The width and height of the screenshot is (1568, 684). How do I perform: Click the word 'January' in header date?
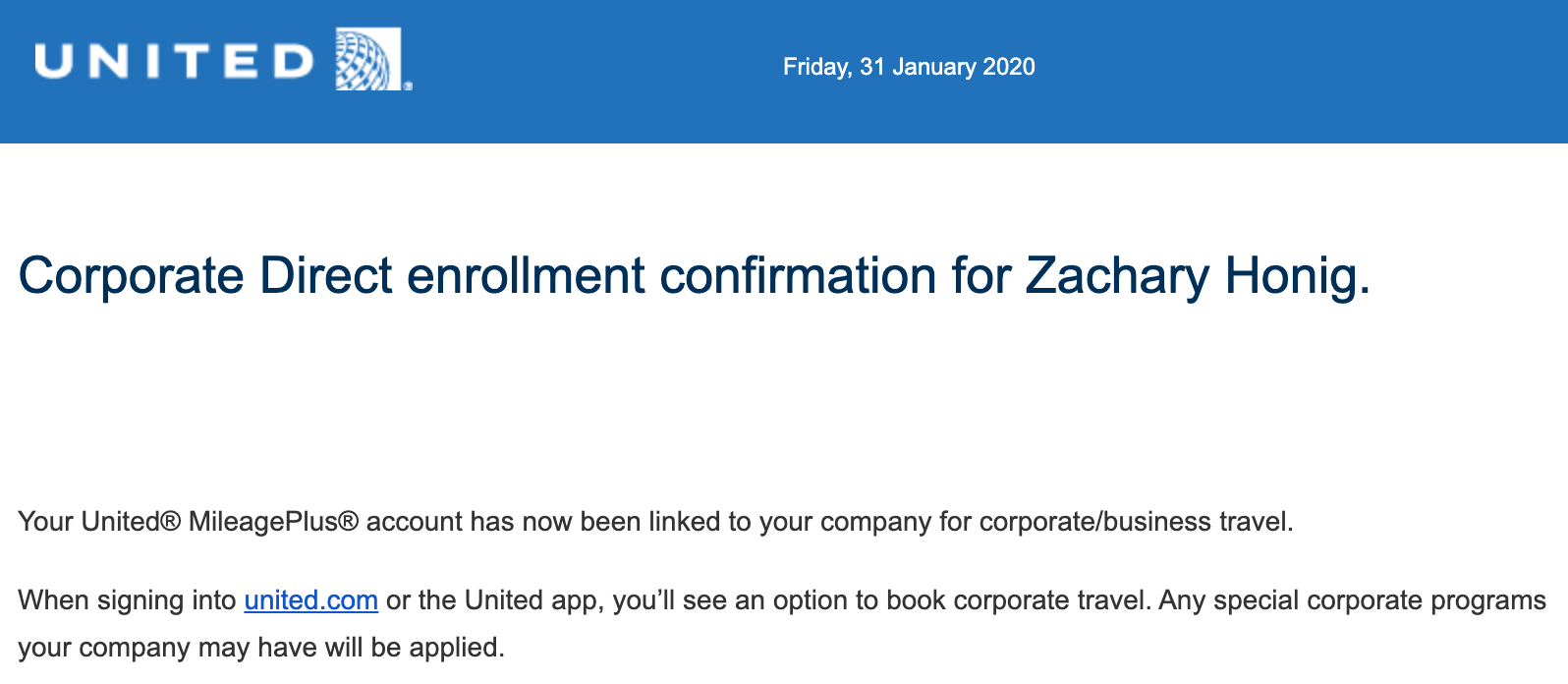point(933,67)
